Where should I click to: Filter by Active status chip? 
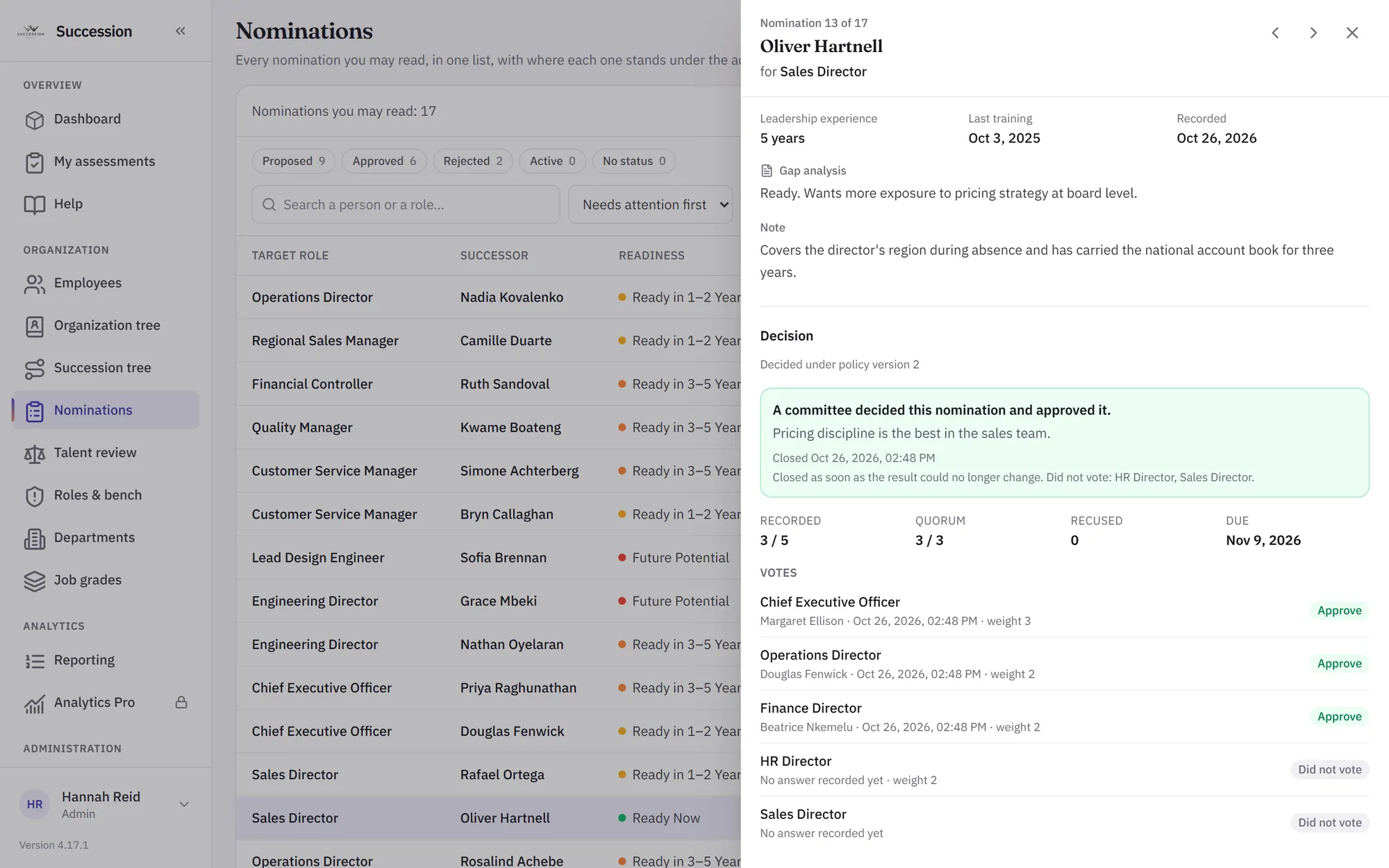(x=553, y=161)
